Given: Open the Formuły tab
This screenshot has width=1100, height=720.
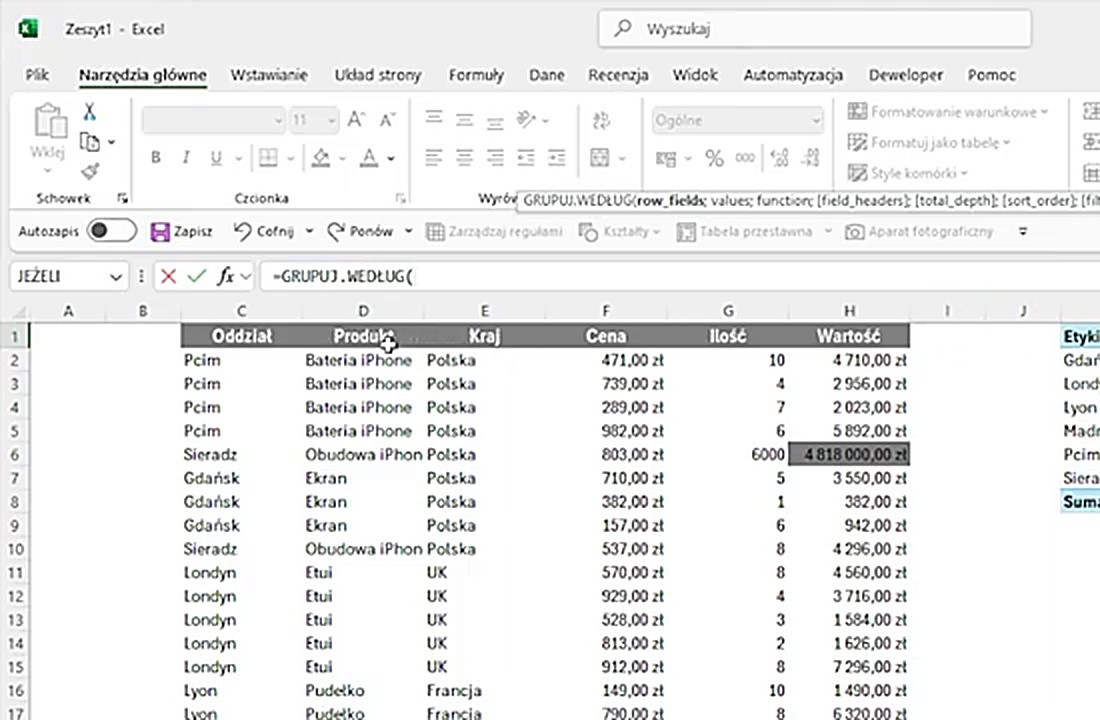Looking at the screenshot, I should coord(475,75).
